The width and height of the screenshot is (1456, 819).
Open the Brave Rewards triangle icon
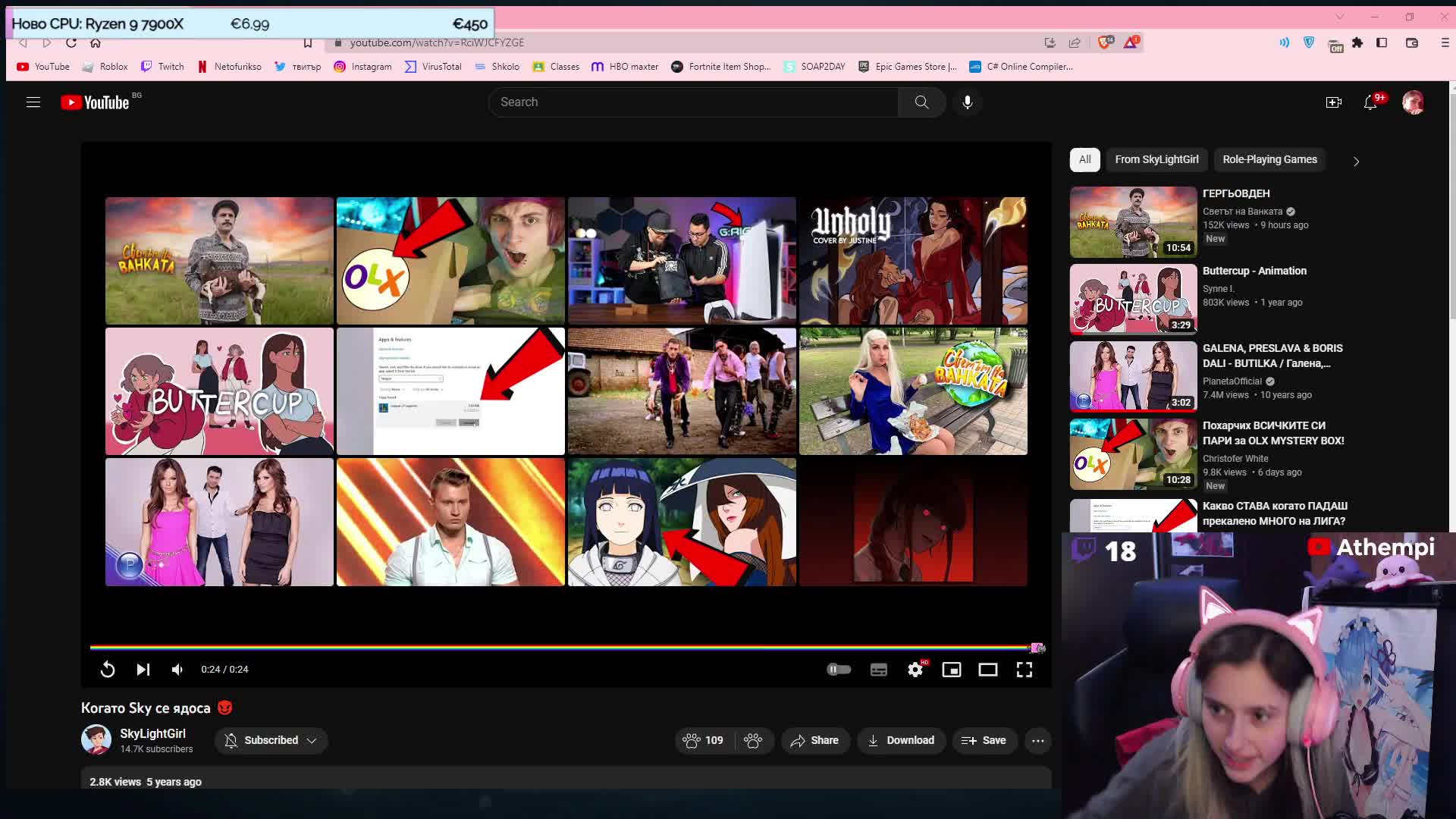[1131, 42]
